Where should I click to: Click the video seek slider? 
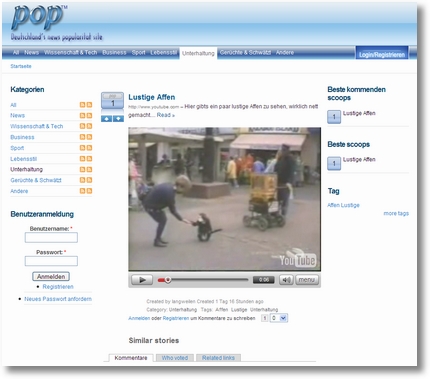tap(203, 280)
